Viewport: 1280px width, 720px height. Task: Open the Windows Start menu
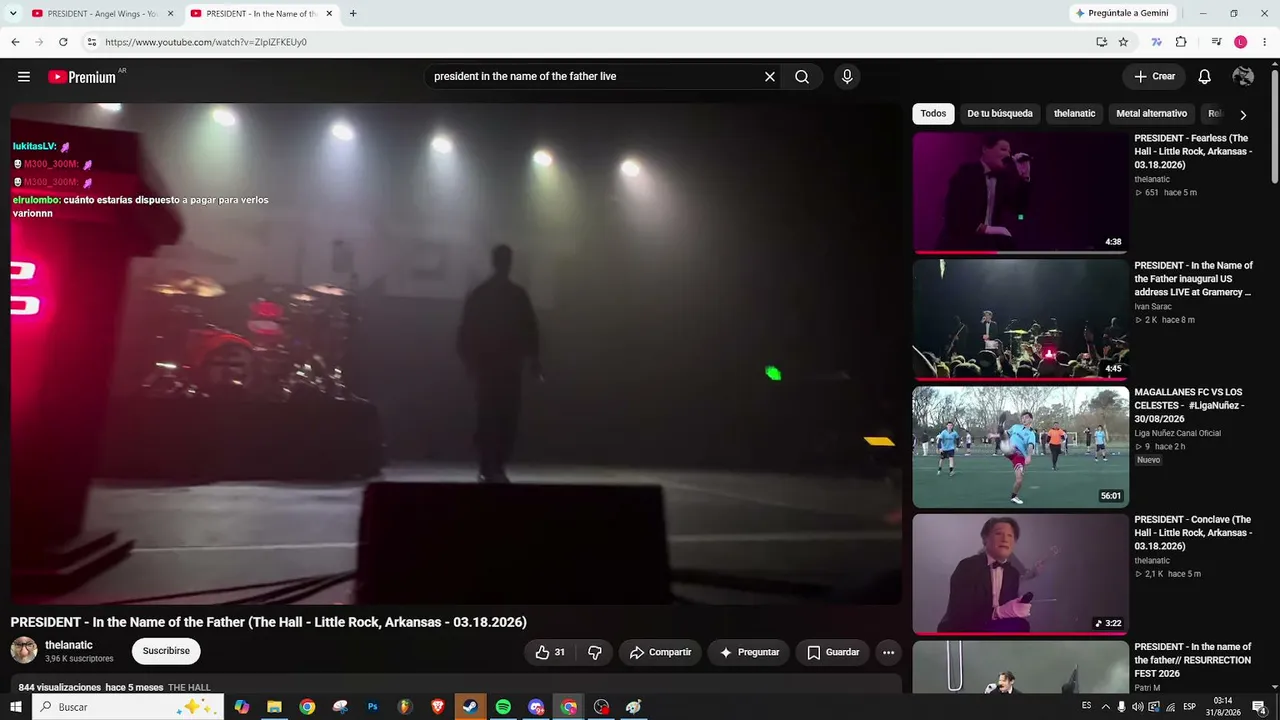click(x=15, y=707)
